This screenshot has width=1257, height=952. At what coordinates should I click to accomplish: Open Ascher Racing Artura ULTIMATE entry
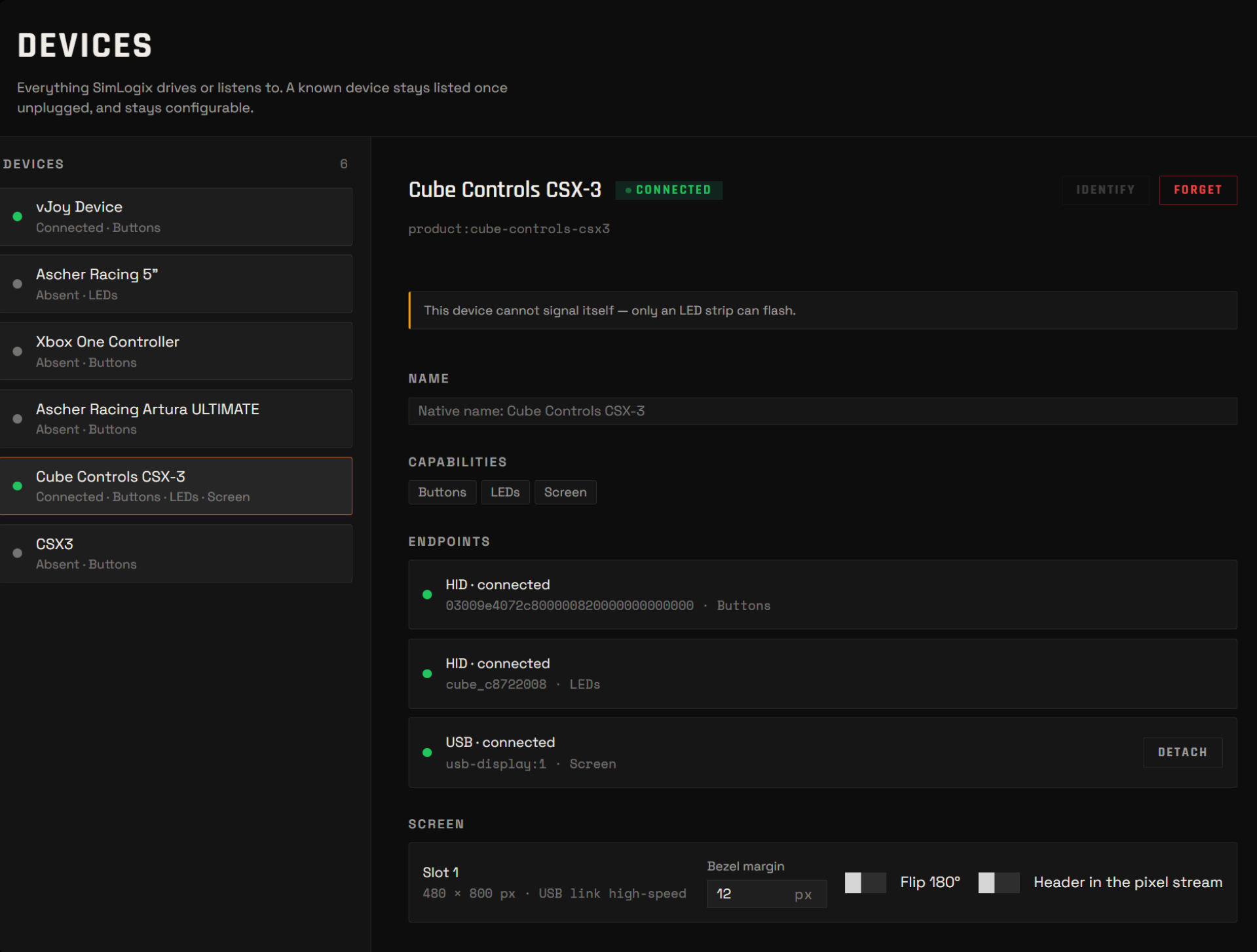(x=176, y=419)
